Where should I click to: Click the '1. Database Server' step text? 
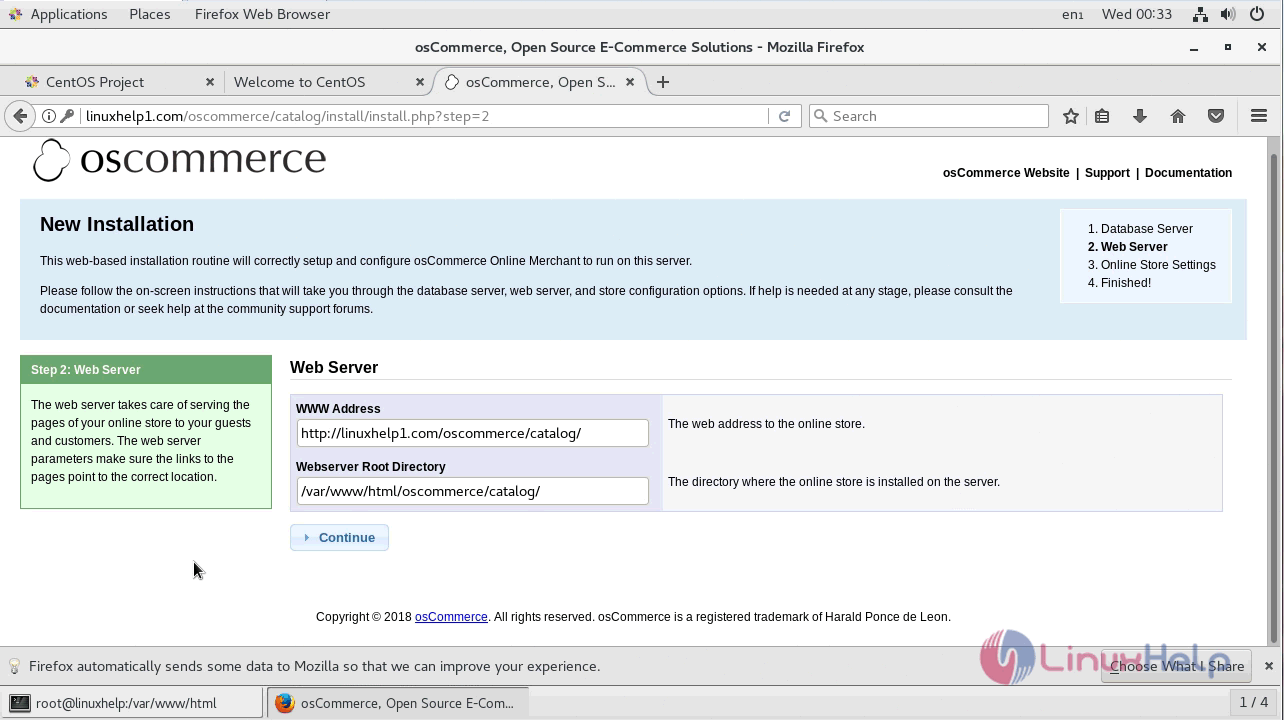pyautogui.click(x=1141, y=229)
